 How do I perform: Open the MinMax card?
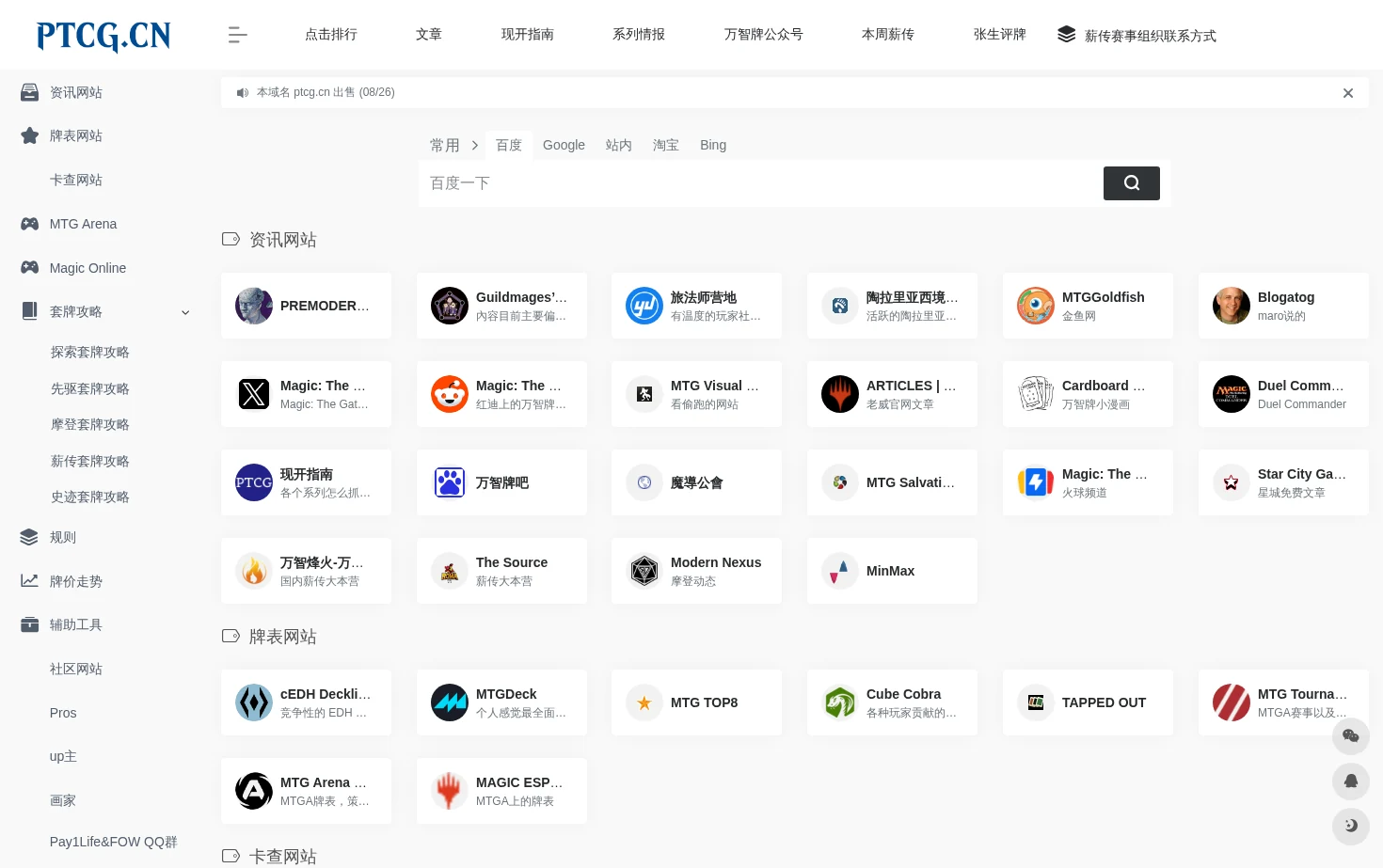click(892, 571)
